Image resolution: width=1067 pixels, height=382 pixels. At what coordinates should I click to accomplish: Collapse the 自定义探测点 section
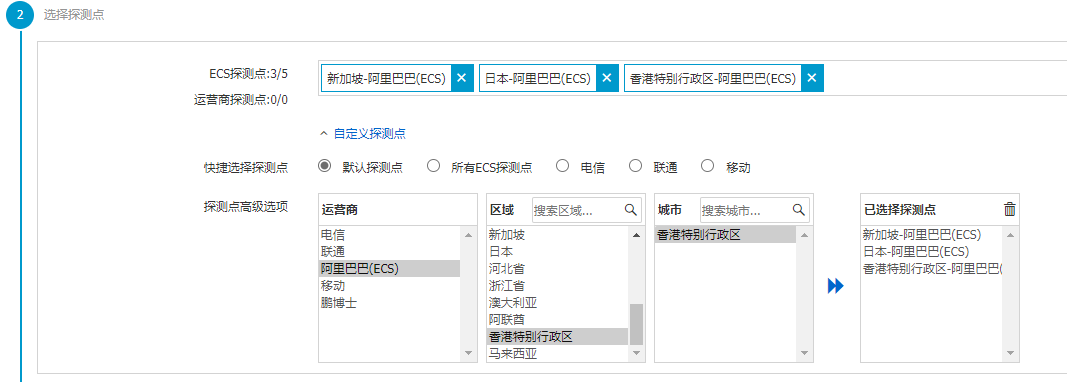point(363,133)
